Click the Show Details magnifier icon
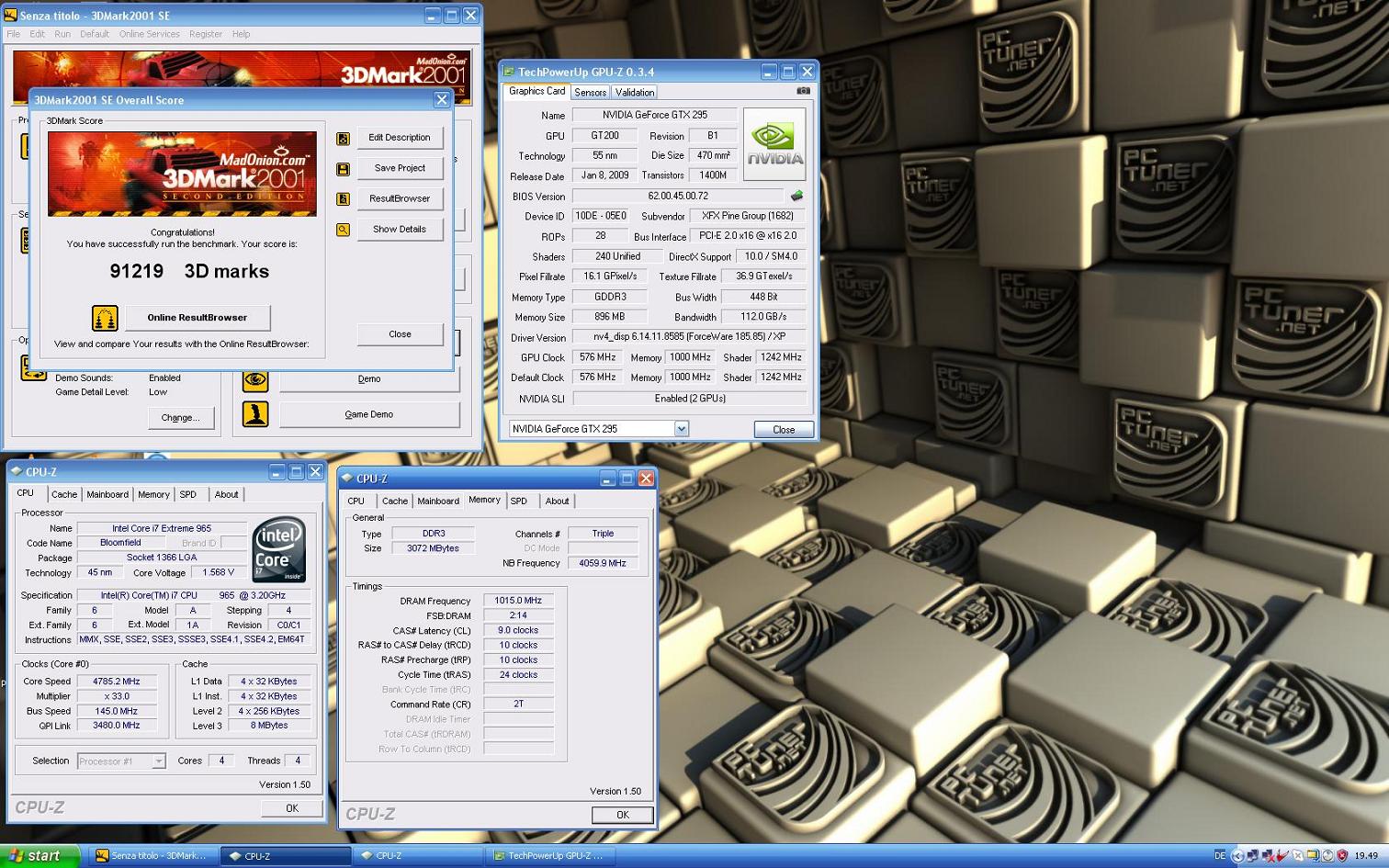 [x=343, y=230]
